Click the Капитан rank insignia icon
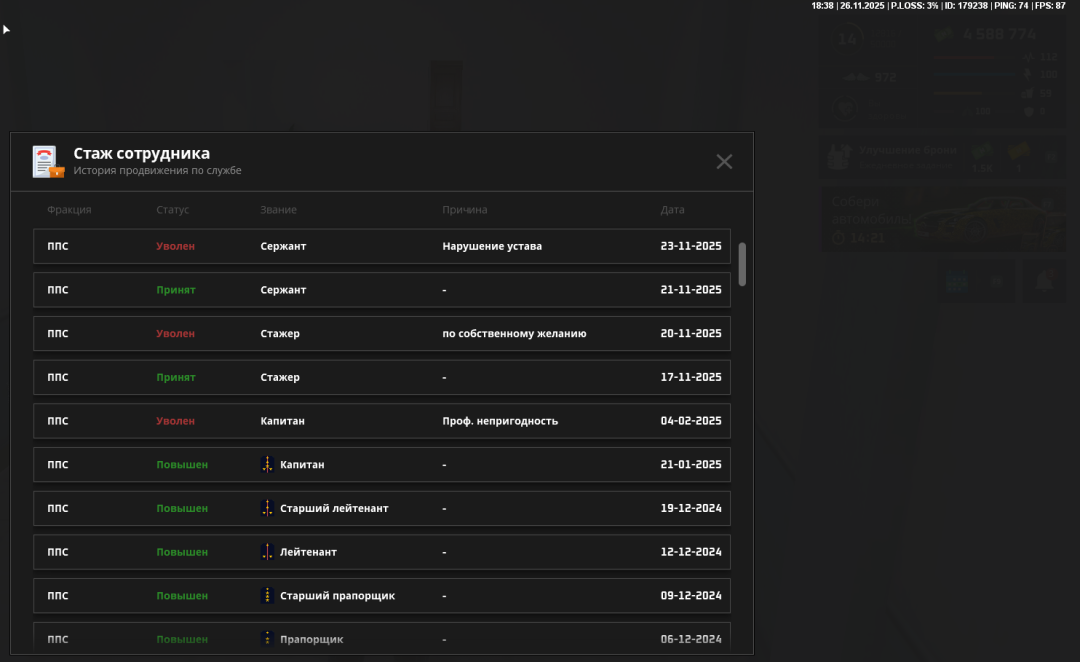This screenshot has width=1080, height=662. (267, 465)
